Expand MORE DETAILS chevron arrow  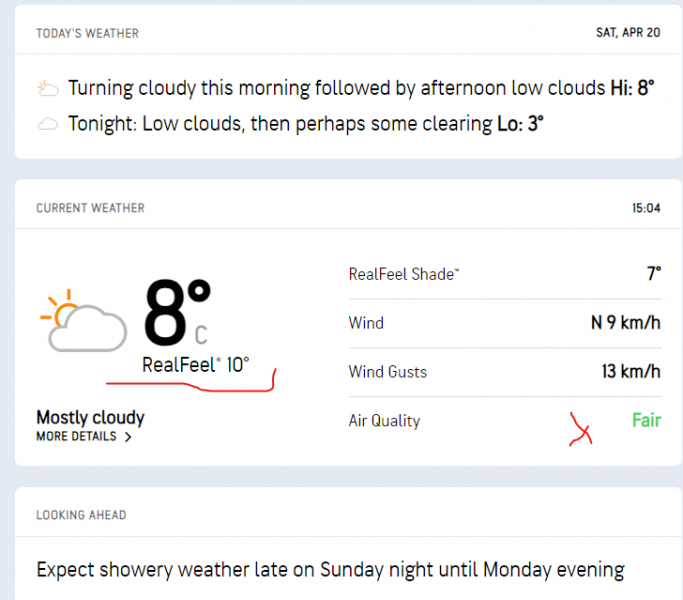[128, 437]
